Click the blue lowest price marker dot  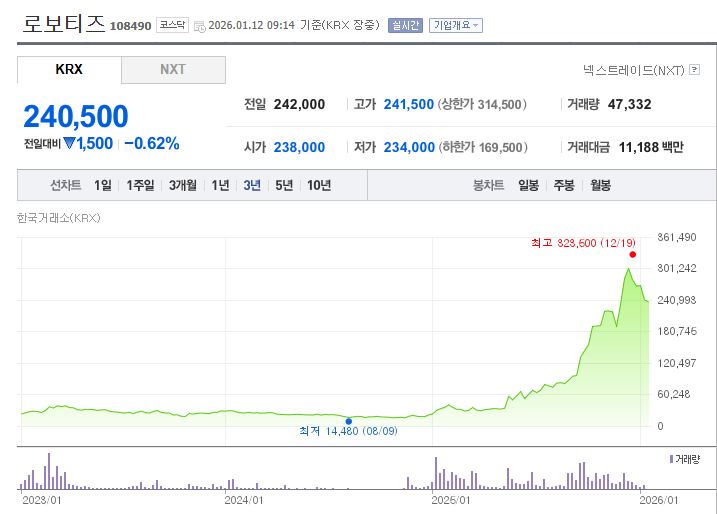point(348,421)
